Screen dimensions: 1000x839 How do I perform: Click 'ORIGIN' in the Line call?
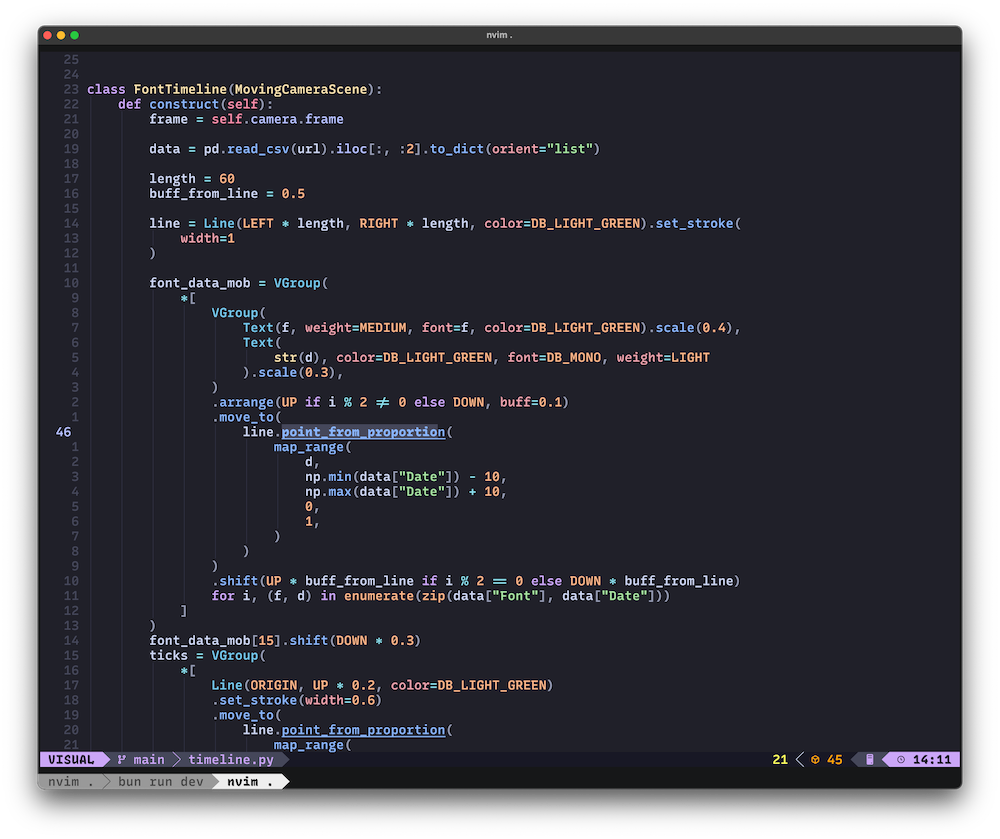274,685
